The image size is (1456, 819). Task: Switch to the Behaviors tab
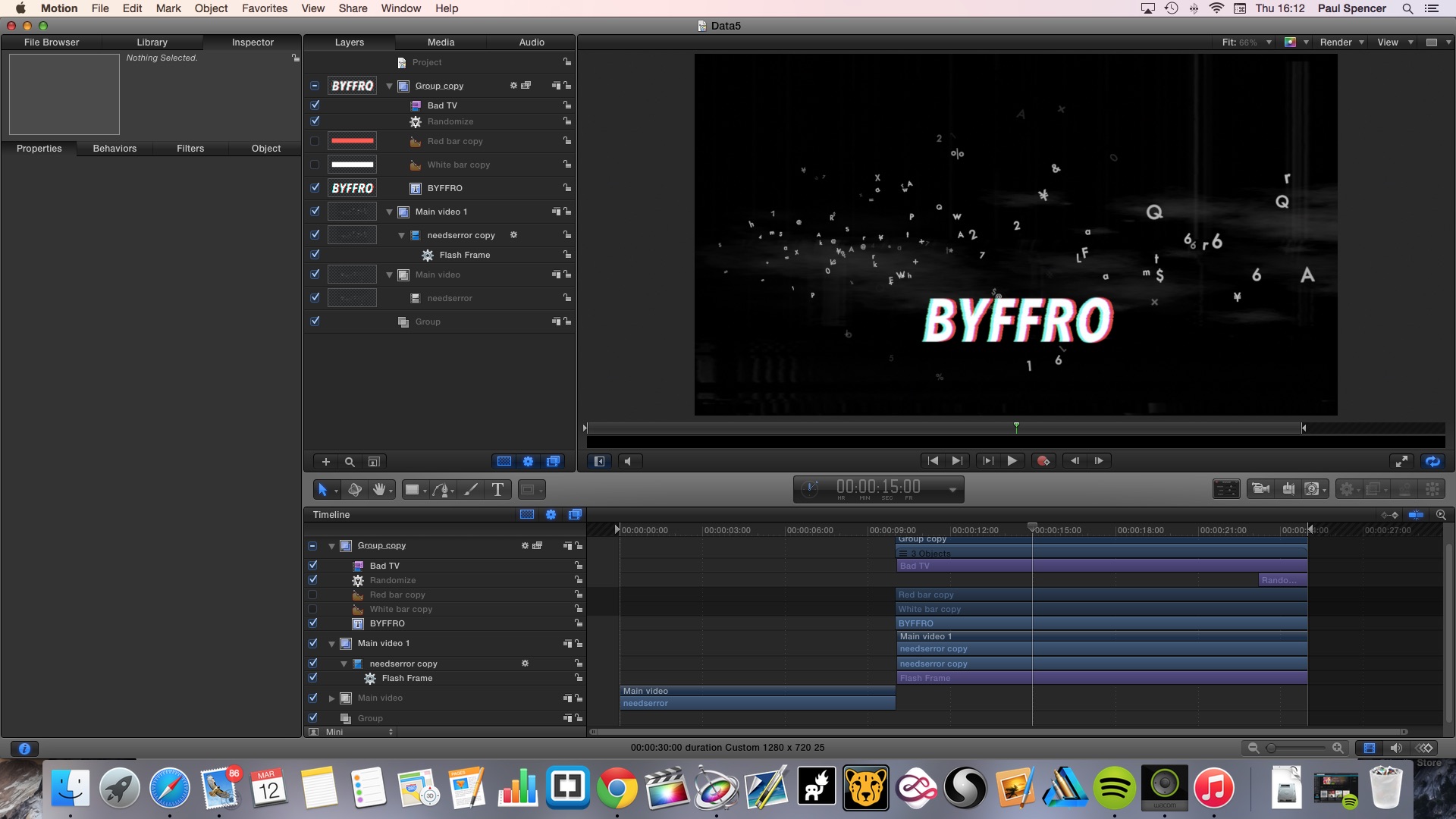point(115,149)
